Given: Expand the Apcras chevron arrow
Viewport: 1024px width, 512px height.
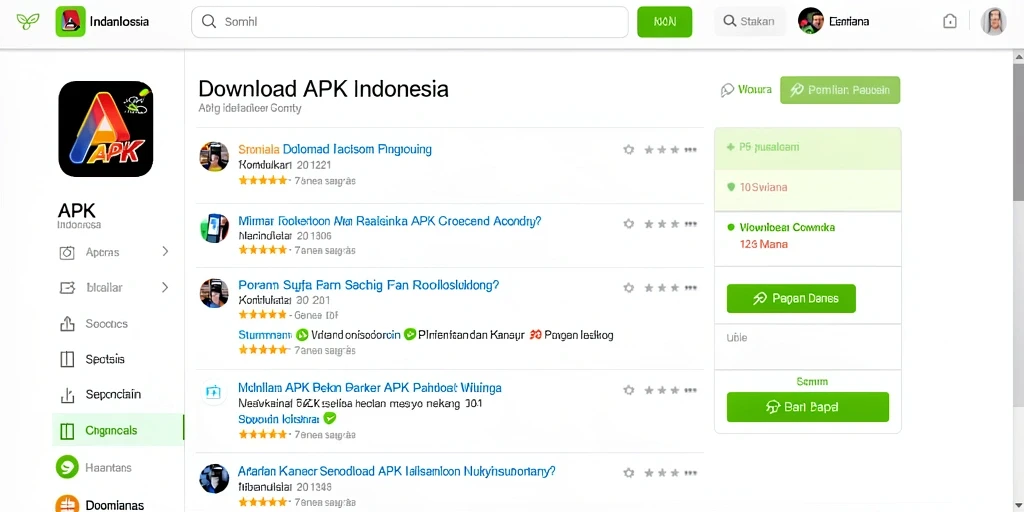Looking at the screenshot, I should (165, 251).
